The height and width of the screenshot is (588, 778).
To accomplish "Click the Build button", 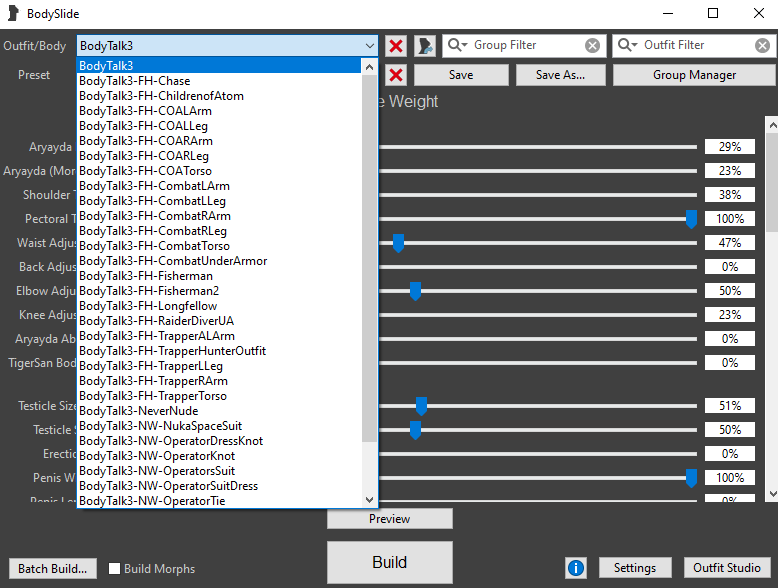I will [389, 562].
